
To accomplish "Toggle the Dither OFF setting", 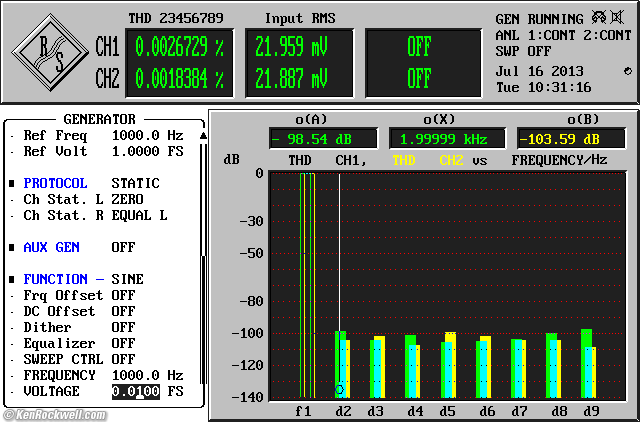I will pos(123,327).
